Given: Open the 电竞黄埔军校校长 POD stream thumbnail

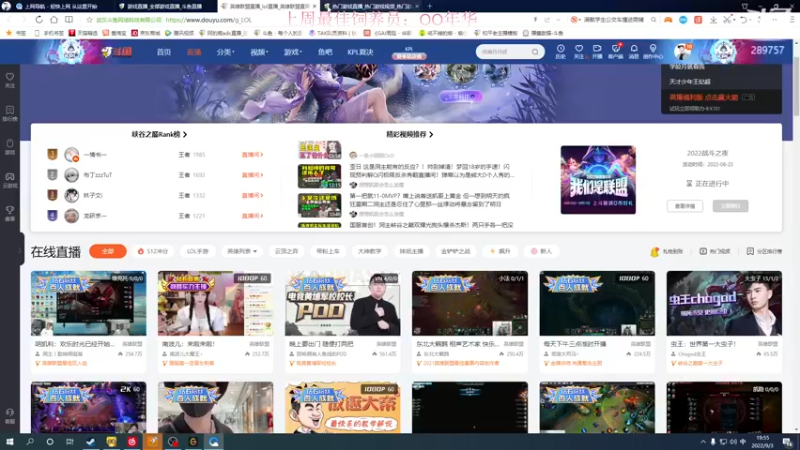Looking at the screenshot, I should [342, 303].
